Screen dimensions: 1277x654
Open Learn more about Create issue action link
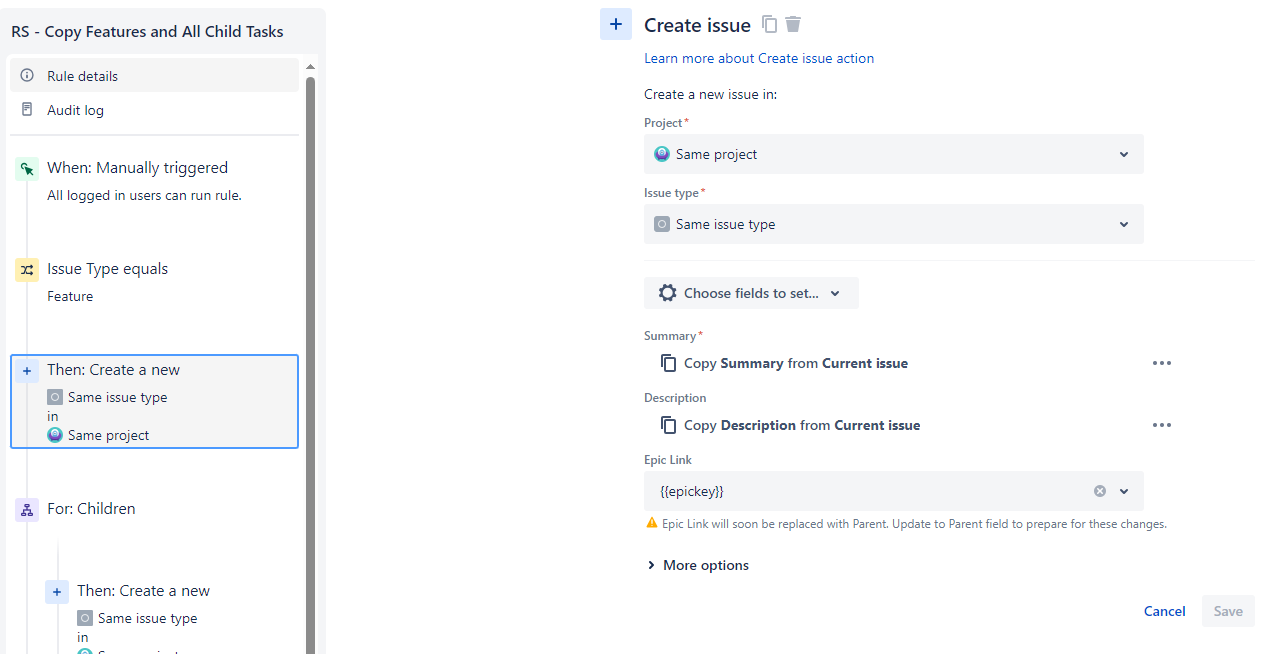pos(759,58)
